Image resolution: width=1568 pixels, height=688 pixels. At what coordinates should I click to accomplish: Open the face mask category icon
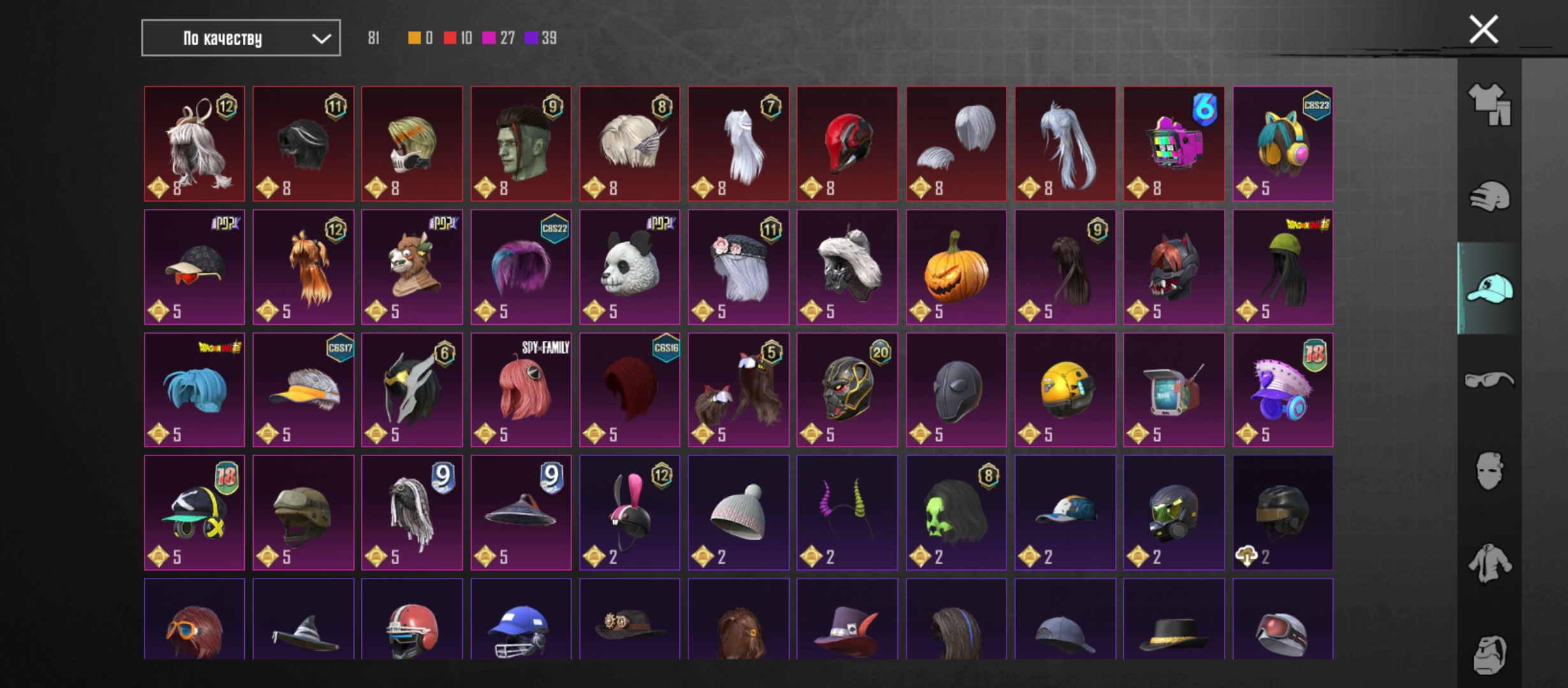[1490, 471]
